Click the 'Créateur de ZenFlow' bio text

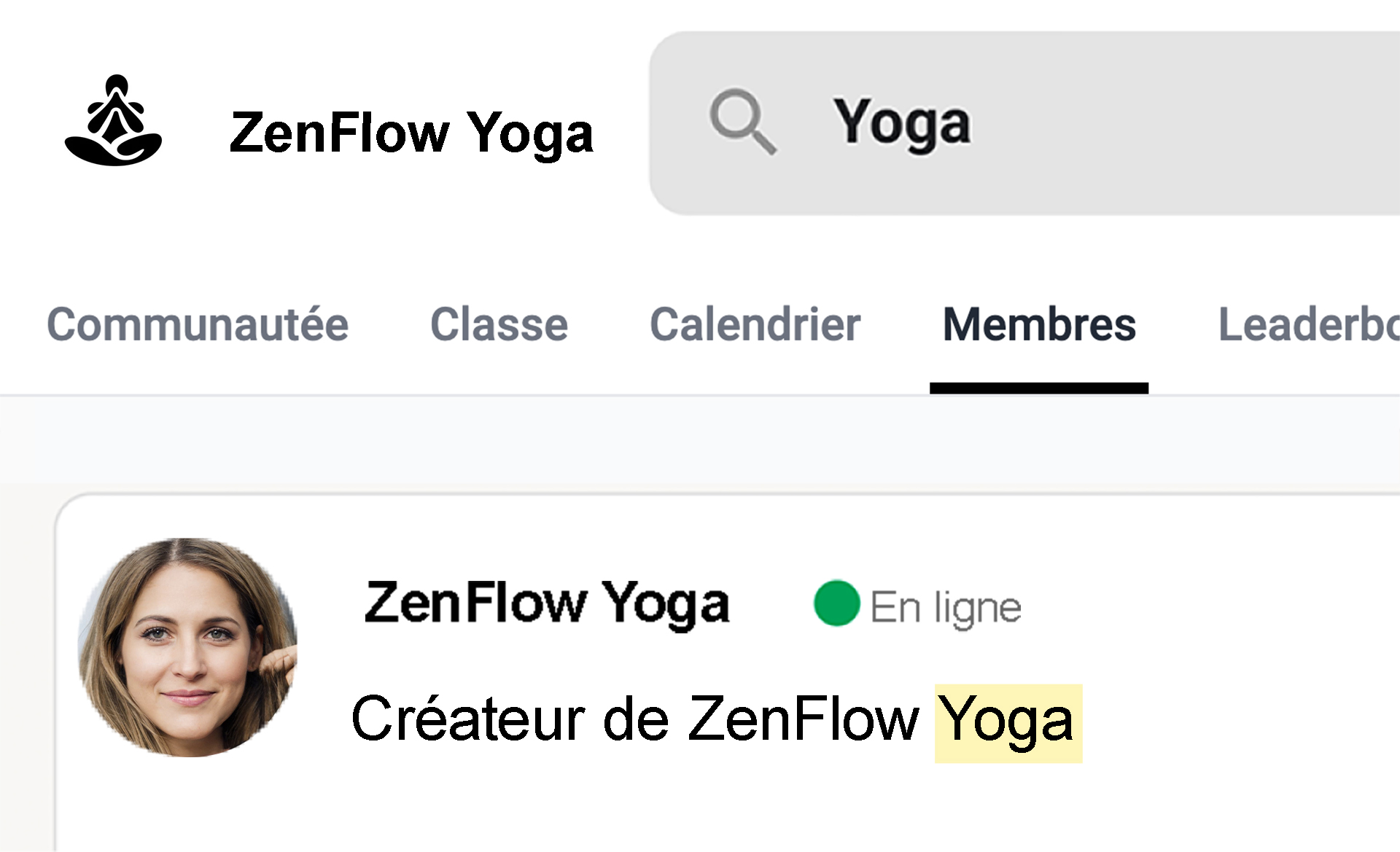coord(634,719)
